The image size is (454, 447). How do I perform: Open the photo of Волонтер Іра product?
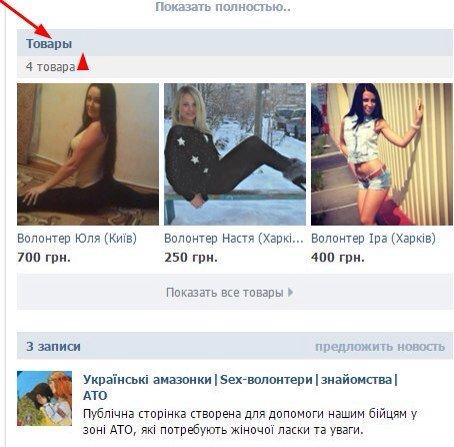(382, 154)
